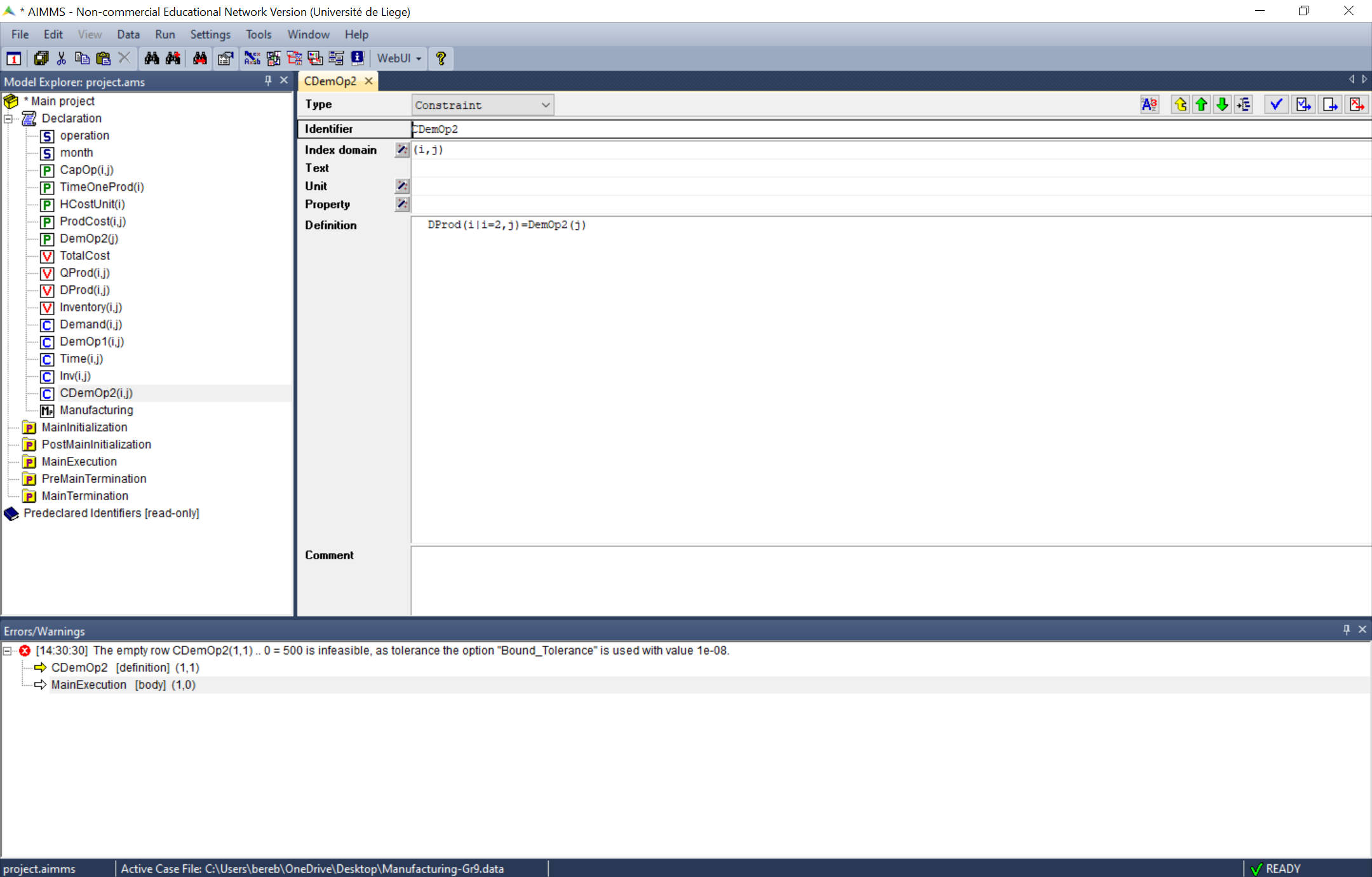
Task: Open the Window menu
Action: coord(308,34)
